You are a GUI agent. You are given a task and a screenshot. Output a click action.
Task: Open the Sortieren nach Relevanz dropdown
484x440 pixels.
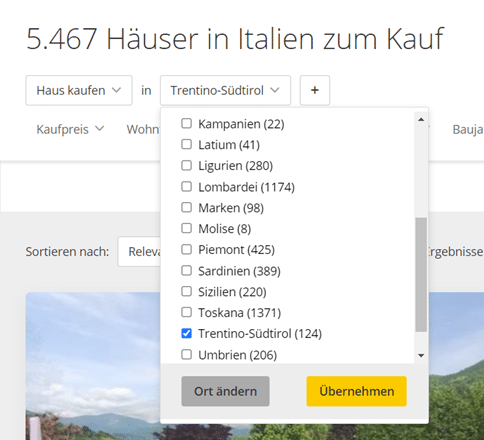[x=139, y=252]
